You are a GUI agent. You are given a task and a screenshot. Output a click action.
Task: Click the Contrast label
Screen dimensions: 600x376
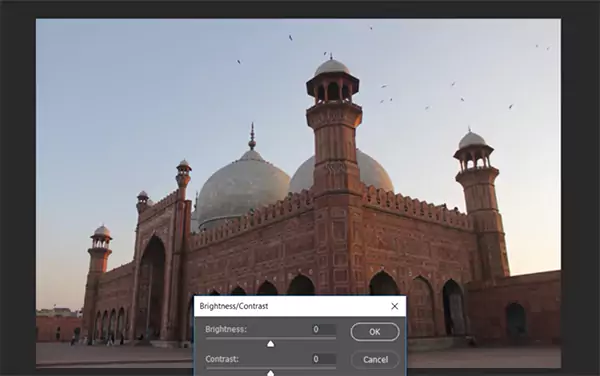click(222, 359)
